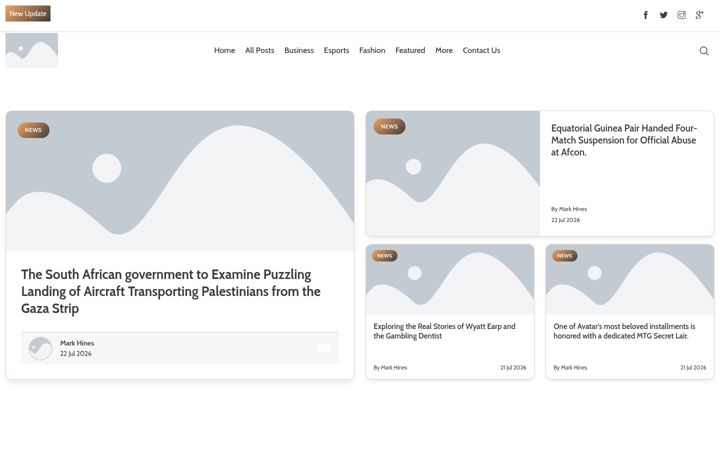The image size is (720, 450).
Task: Open the Instagram social icon
Action: coord(681,15)
